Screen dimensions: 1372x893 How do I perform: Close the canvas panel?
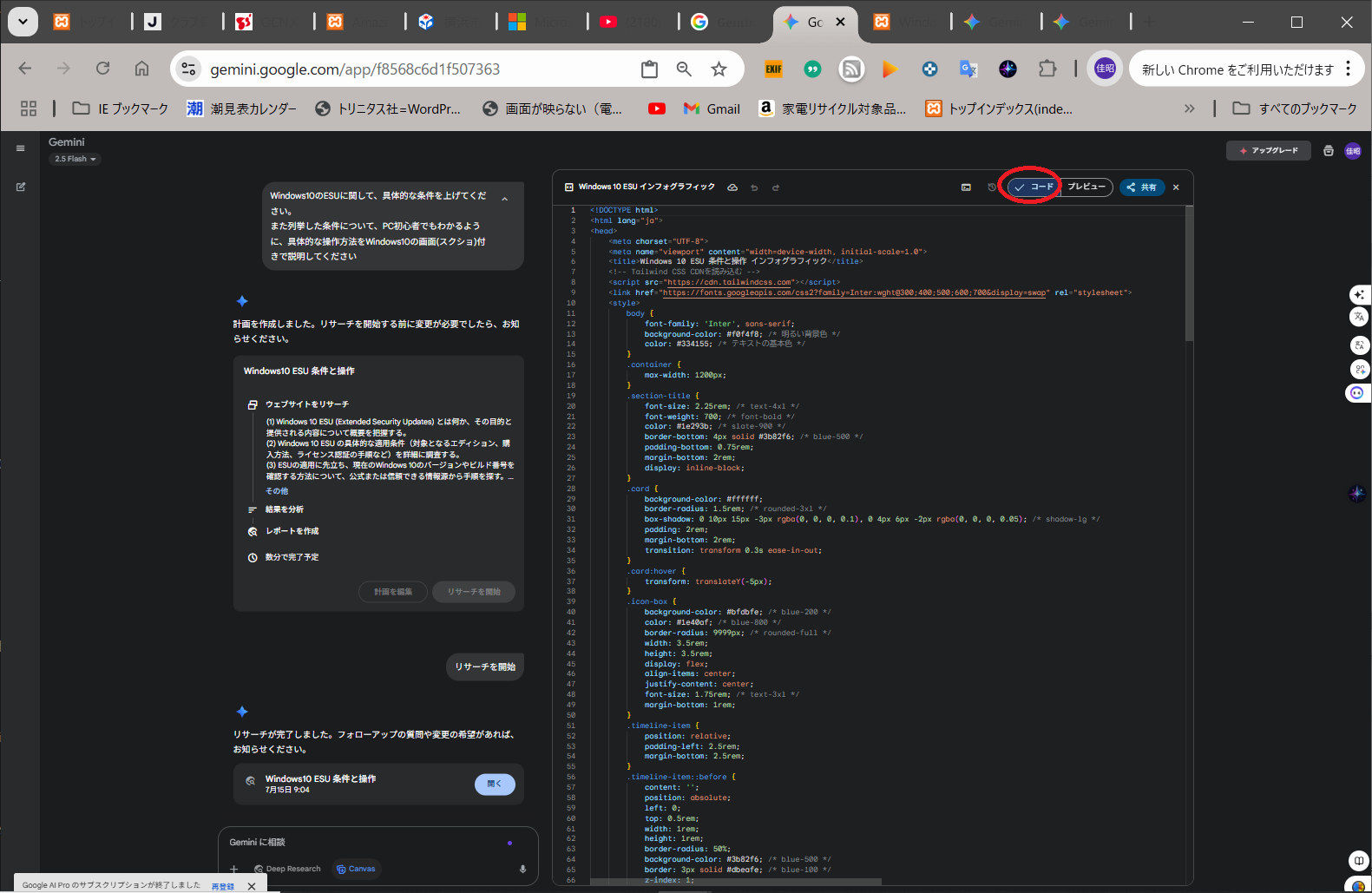[1176, 187]
